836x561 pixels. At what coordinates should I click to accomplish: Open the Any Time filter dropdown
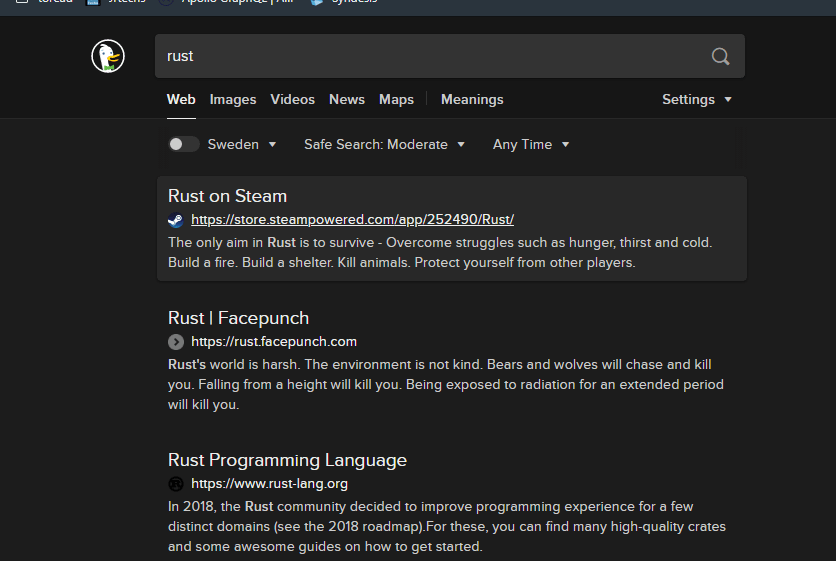[531, 145]
